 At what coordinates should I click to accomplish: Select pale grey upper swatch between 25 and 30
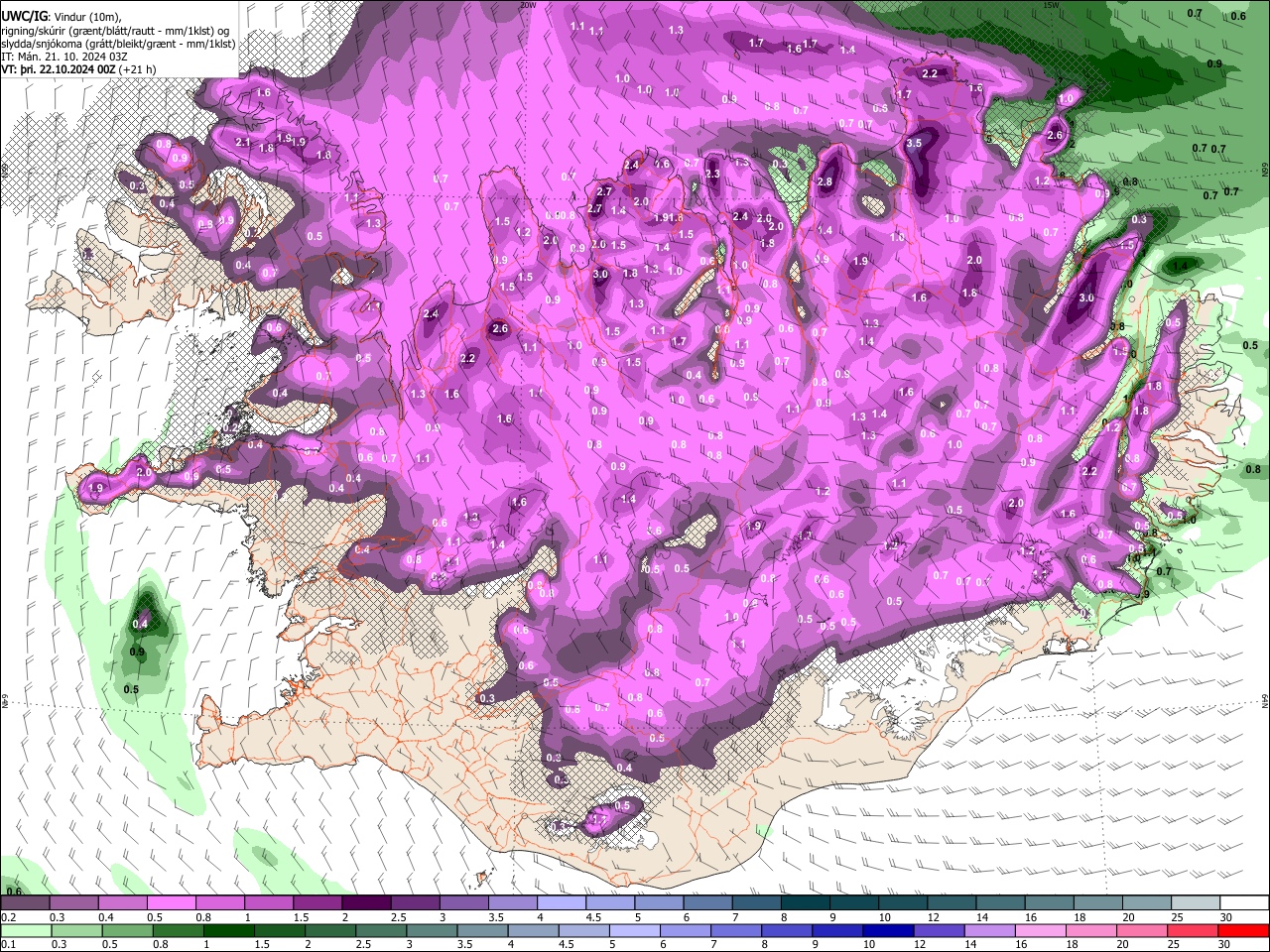[1194, 903]
